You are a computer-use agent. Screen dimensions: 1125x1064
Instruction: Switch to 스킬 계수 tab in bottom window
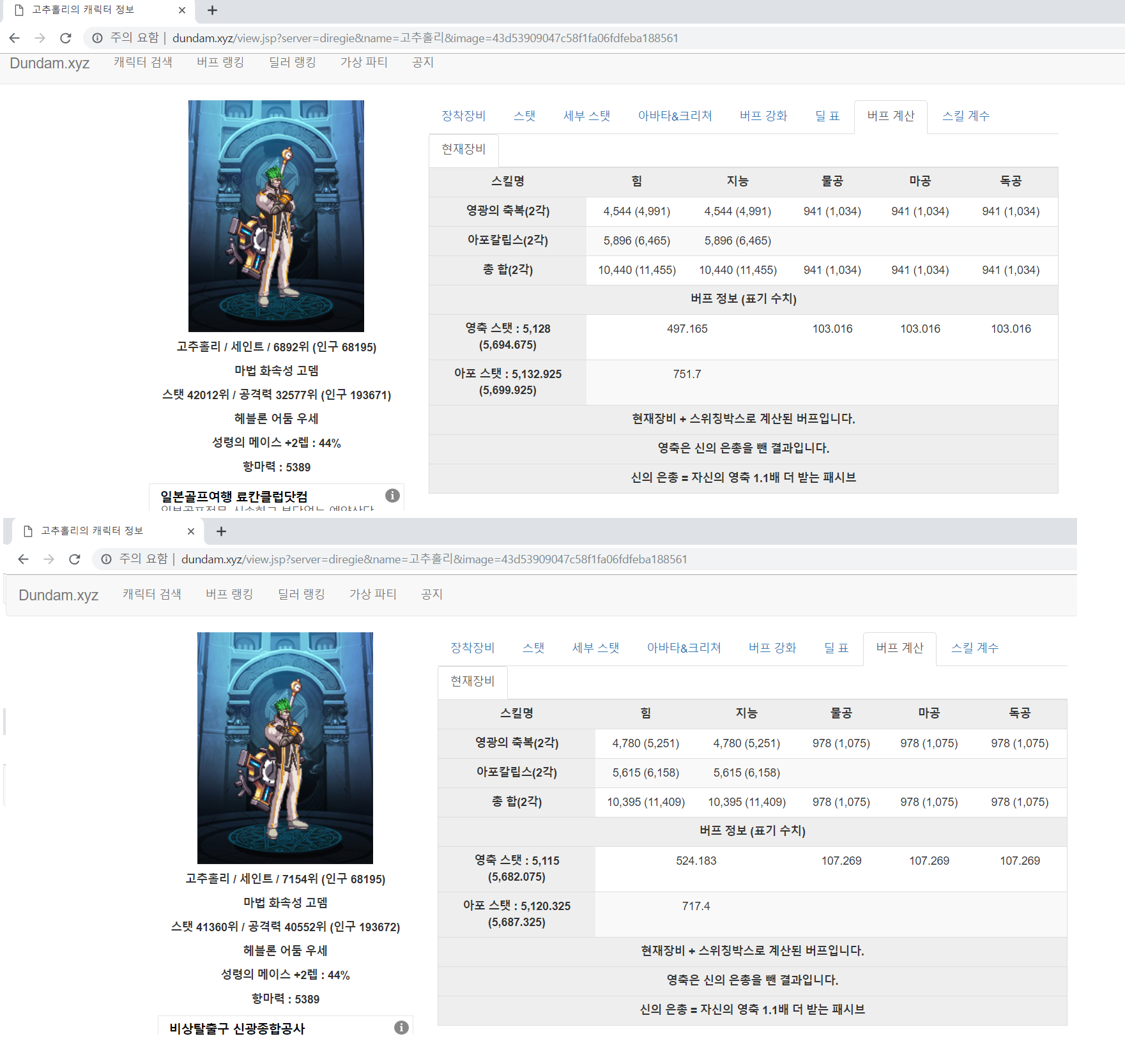pos(975,648)
